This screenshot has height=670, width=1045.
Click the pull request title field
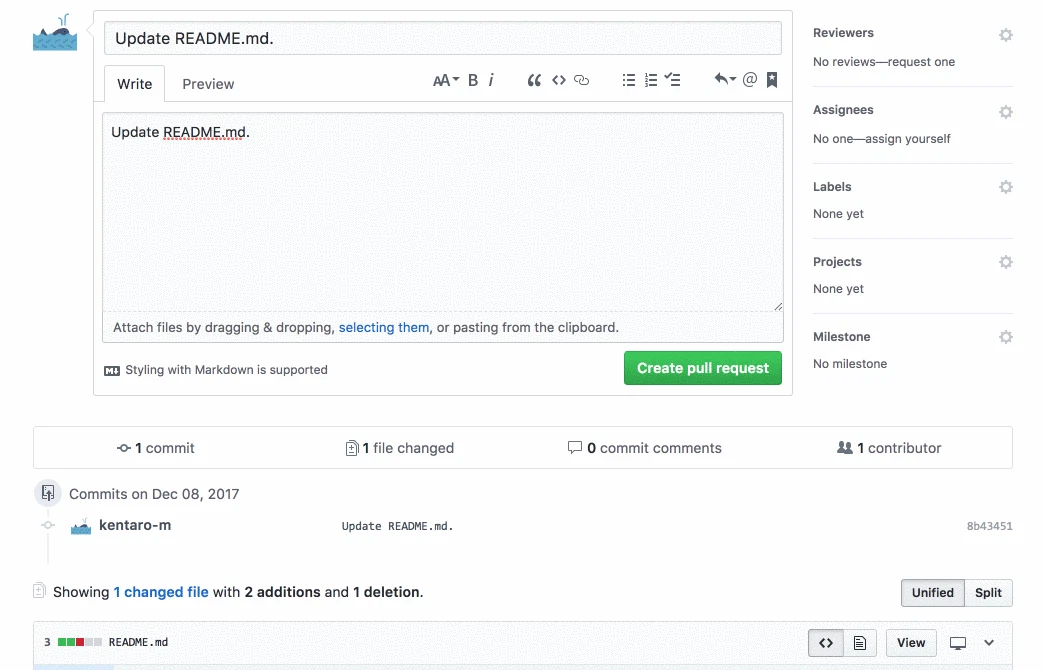pos(443,38)
